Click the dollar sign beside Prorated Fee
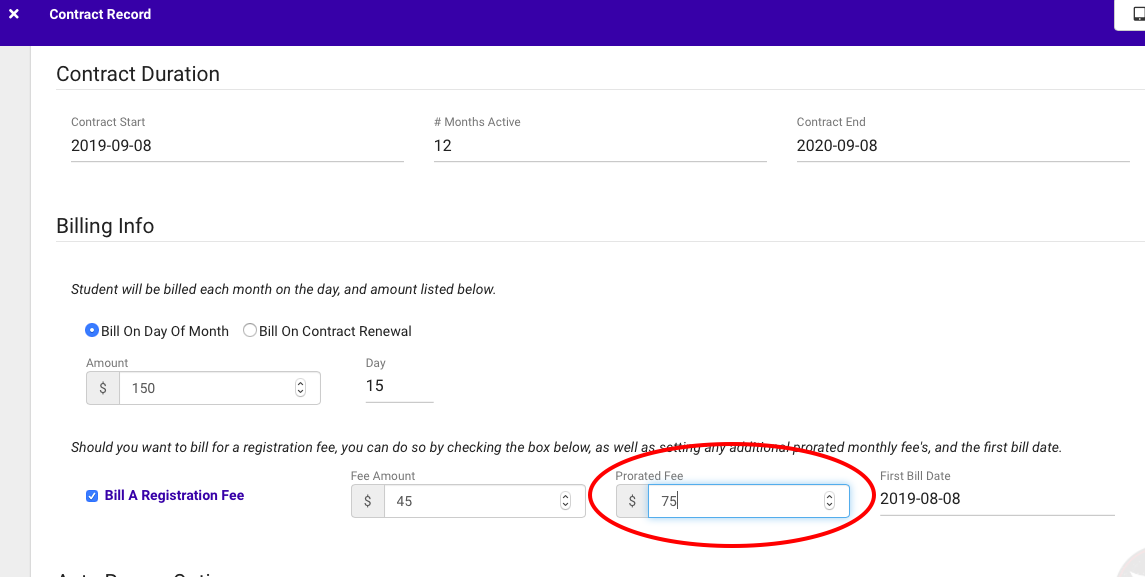The height and width of the screenshot is (577, 1145). point(632,501)
